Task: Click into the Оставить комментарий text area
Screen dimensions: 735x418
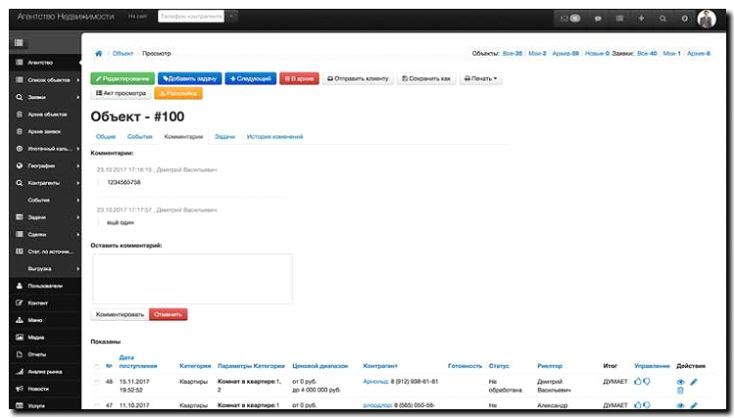Action: tap(191, 277)
